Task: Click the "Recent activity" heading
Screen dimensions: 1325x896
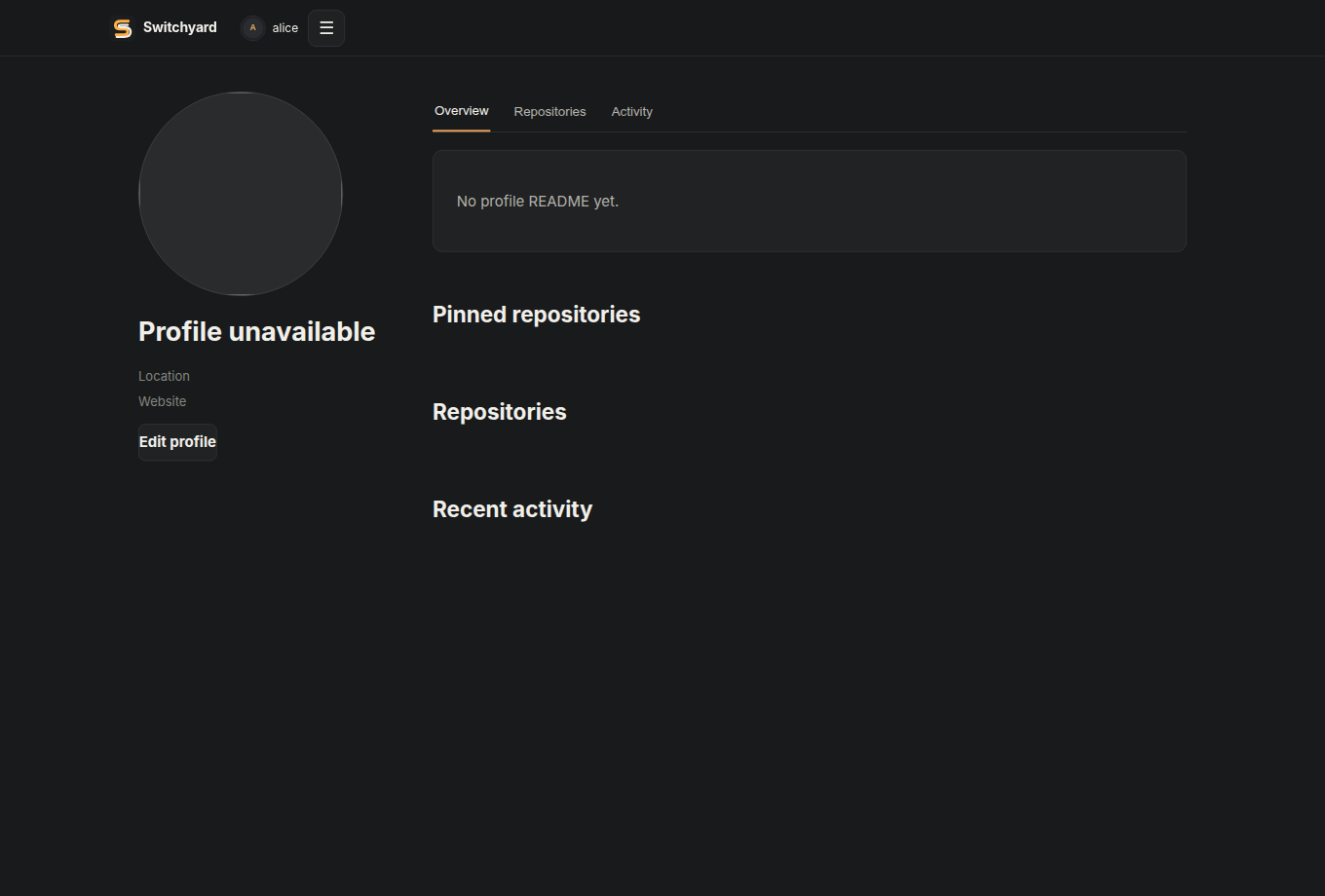Action: pyautogui.click(x=512, y=509)
